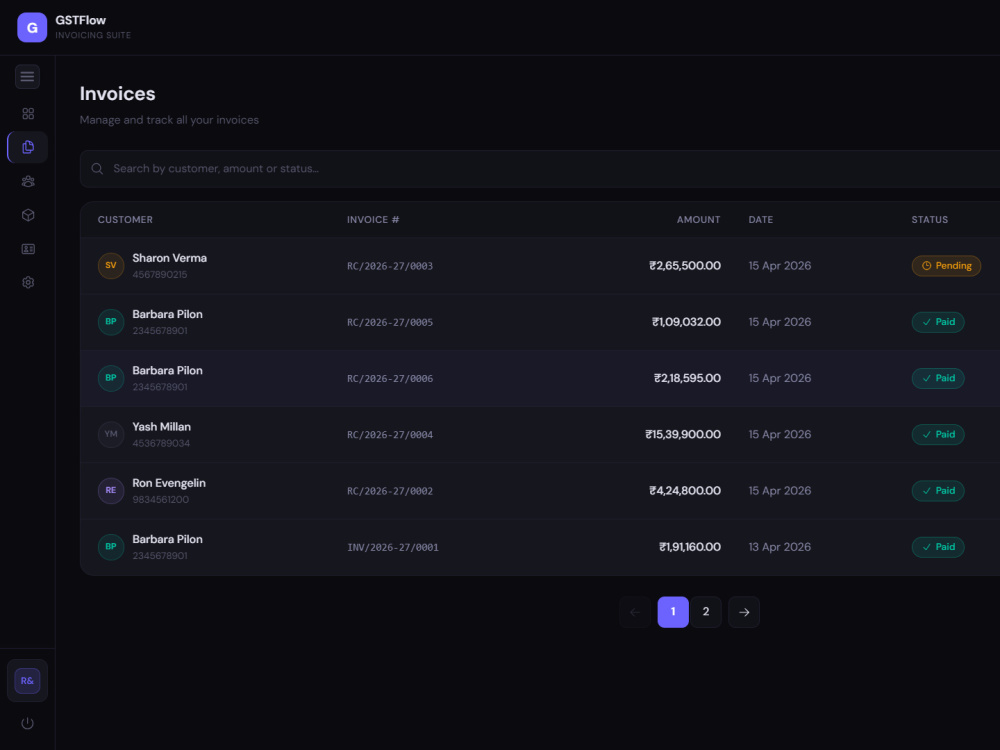Select invoice number RC/2026-27/0006

[x=390, y=378]
